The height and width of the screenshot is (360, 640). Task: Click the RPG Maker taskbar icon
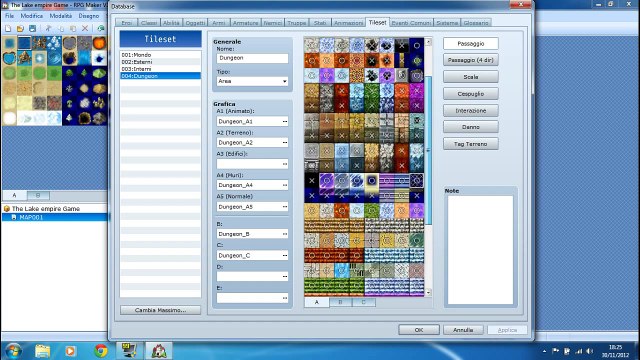(x=159, y=351)
